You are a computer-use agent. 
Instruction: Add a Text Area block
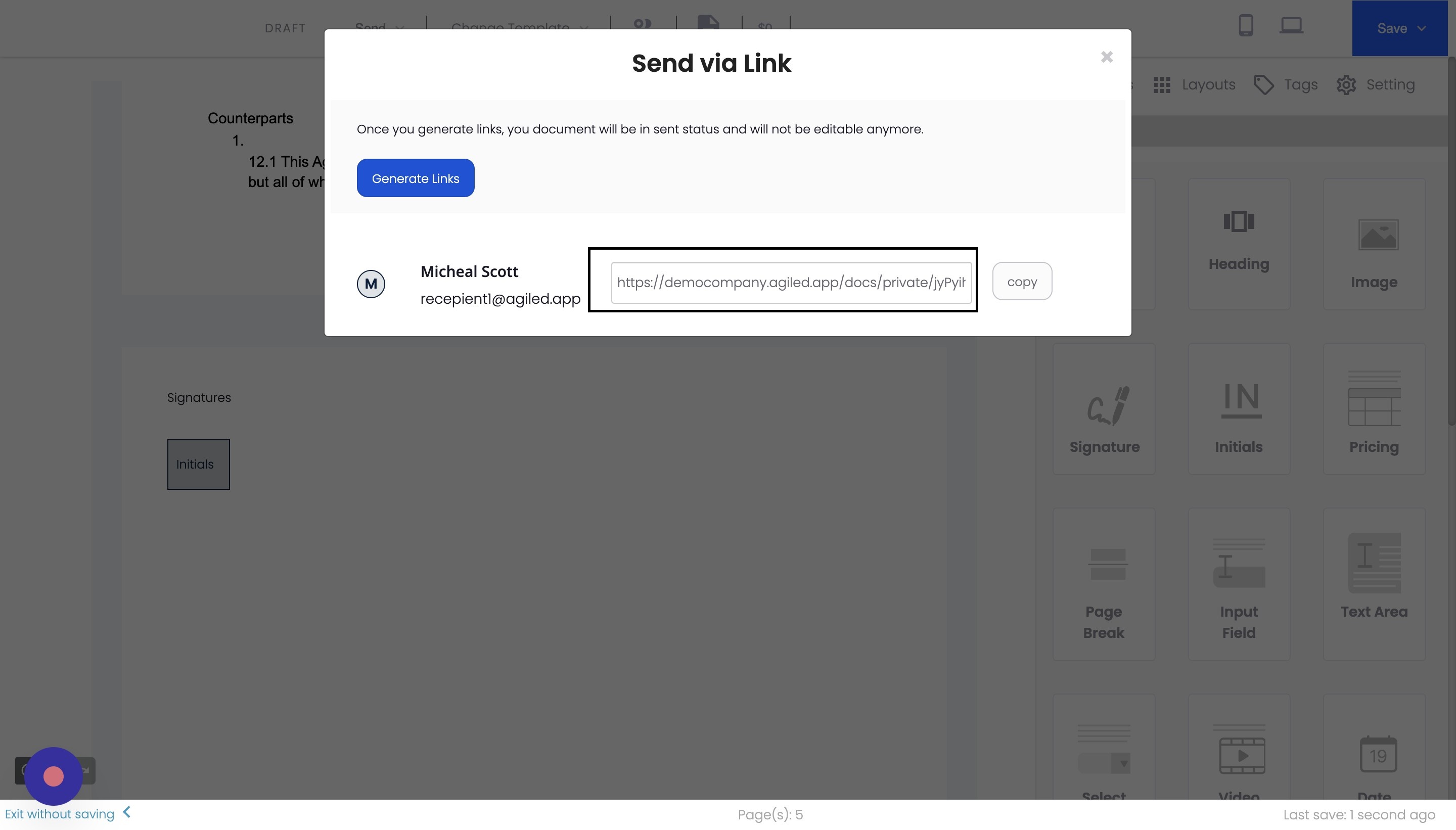click(1374, 584)
